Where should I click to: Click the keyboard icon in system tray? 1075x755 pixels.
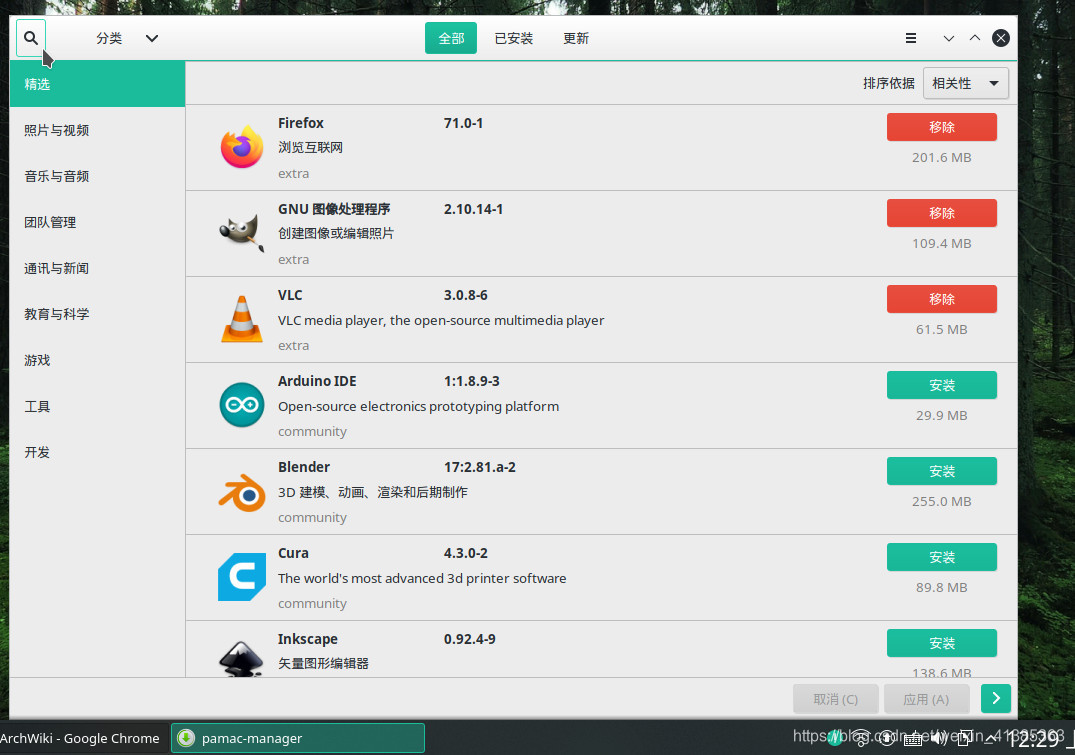tap(913, 739)
